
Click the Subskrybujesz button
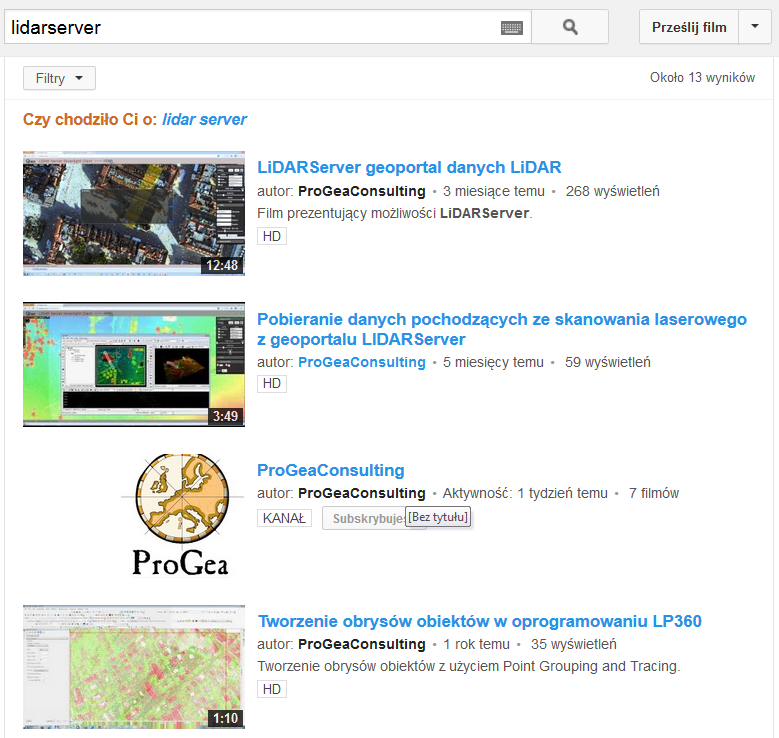tap(364, 518)
